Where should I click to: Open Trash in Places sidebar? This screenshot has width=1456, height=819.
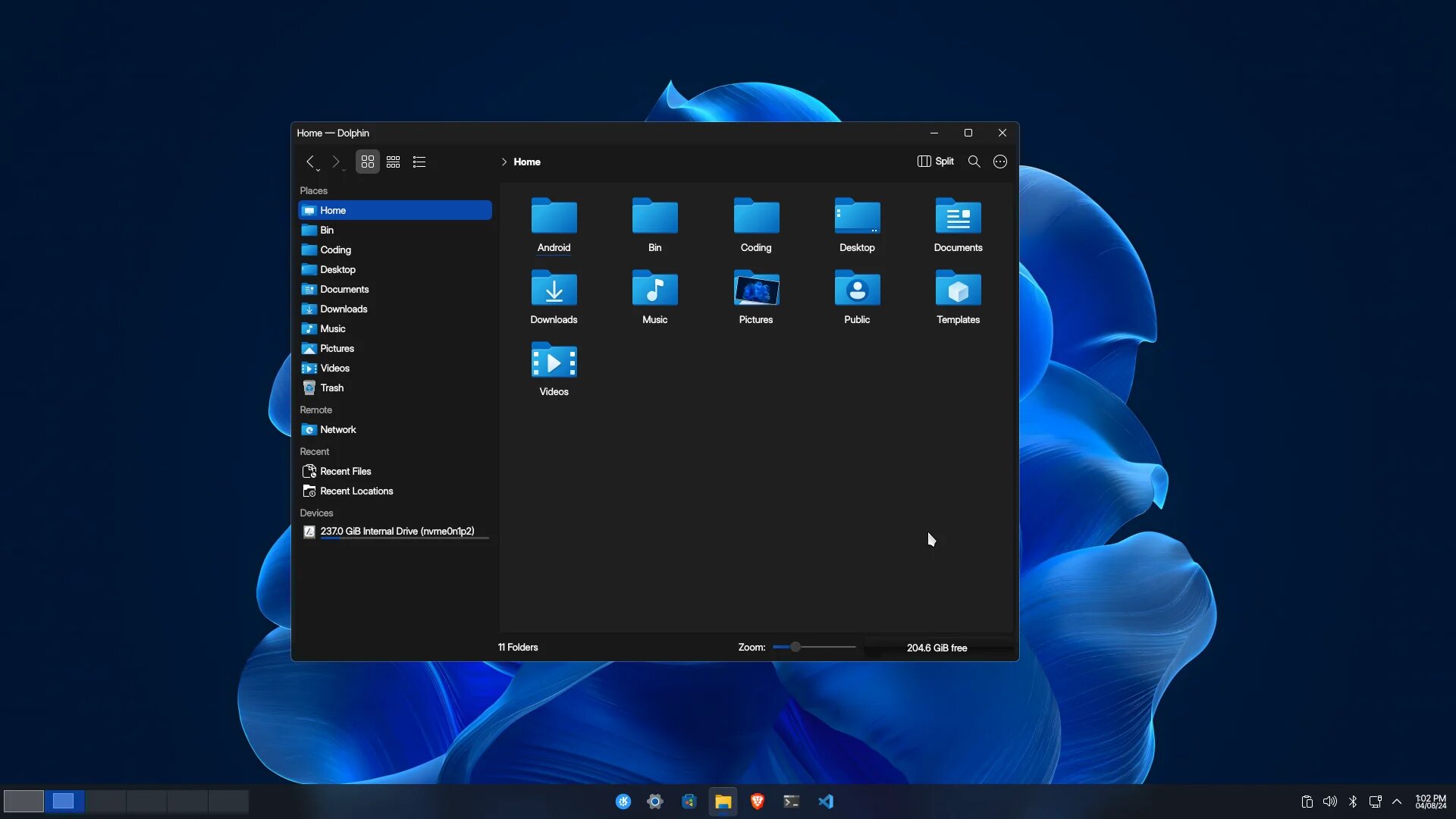tap(395, 388)
